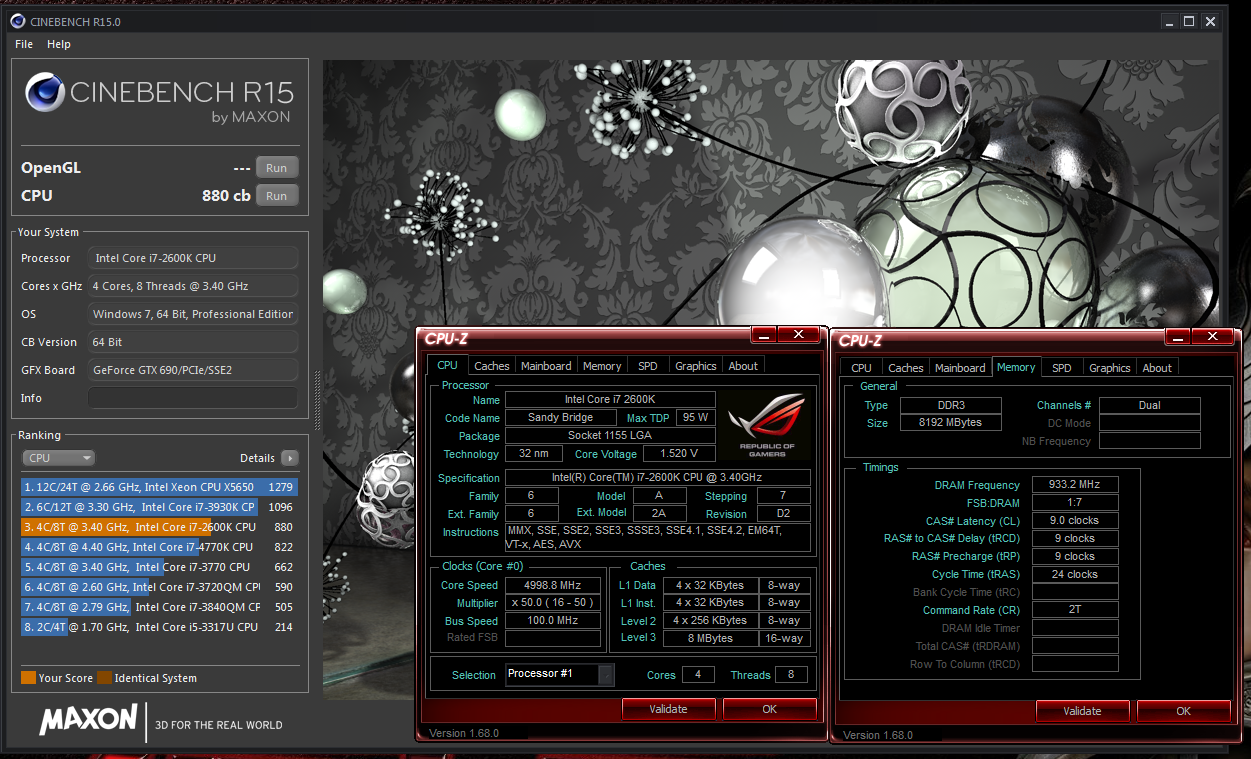This screenshot has width=1251, height=759.
Task: Select Graphics tab in right CPU-Z window
Action: coord(1110,368)
